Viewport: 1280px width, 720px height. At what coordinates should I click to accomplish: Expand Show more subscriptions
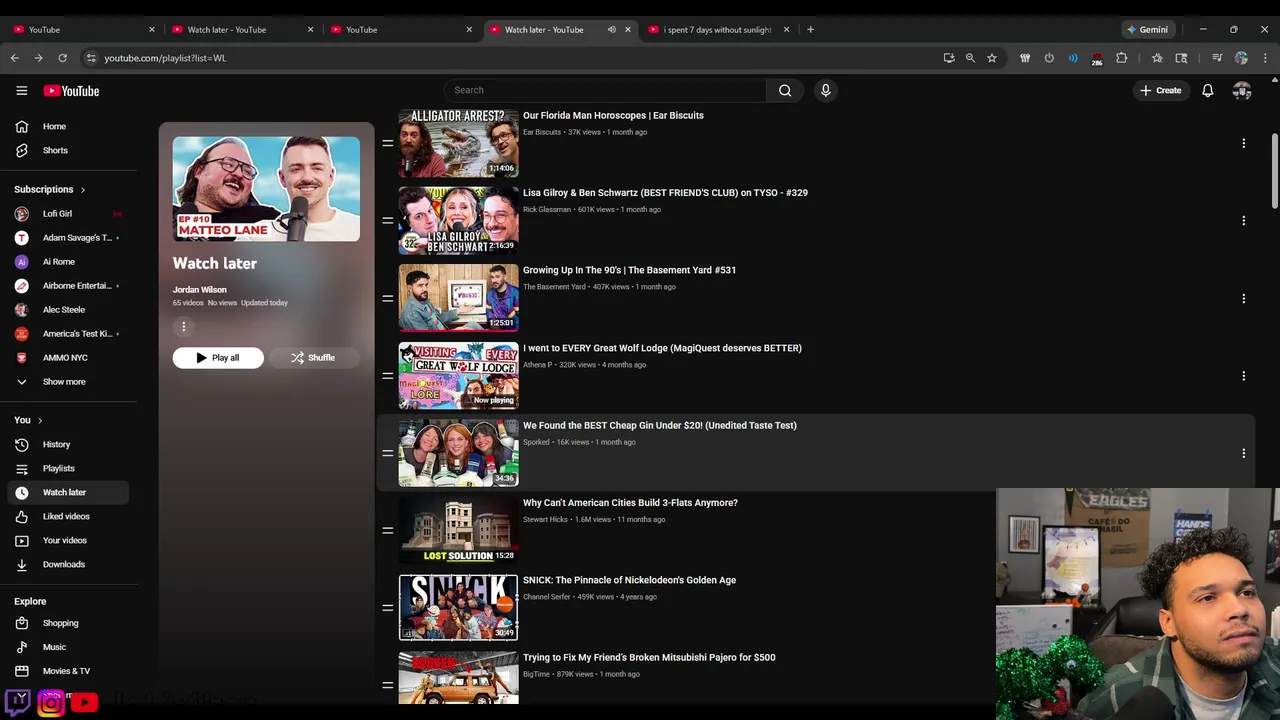(x=68, y=381)
